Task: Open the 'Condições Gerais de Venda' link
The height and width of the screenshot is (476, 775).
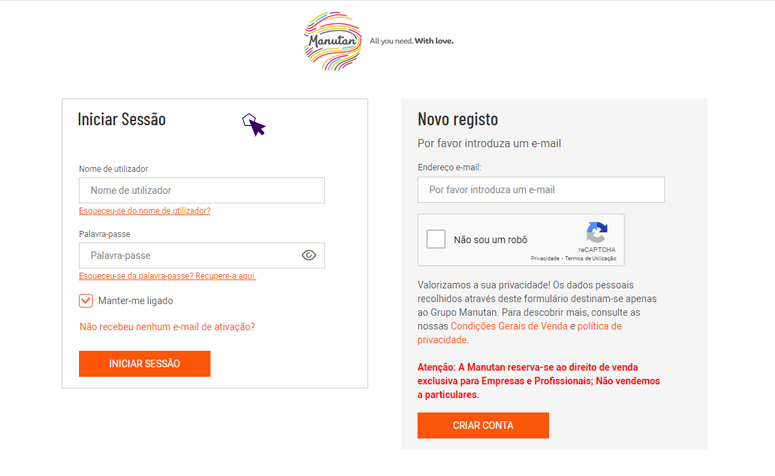Action: tap(509, 326)
